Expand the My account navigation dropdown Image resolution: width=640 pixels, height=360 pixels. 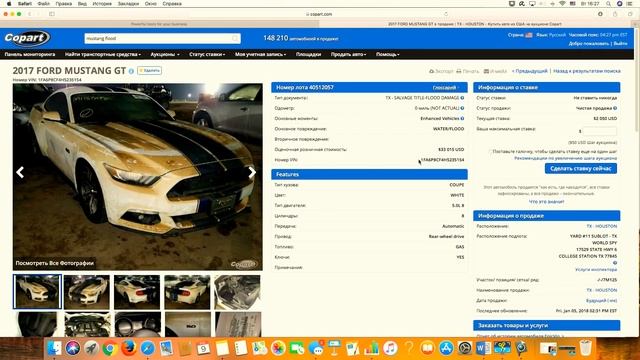pos(260,54)
